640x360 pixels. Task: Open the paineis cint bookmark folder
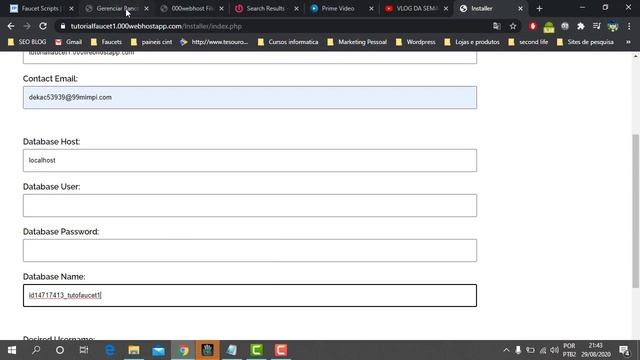[151, 42]
